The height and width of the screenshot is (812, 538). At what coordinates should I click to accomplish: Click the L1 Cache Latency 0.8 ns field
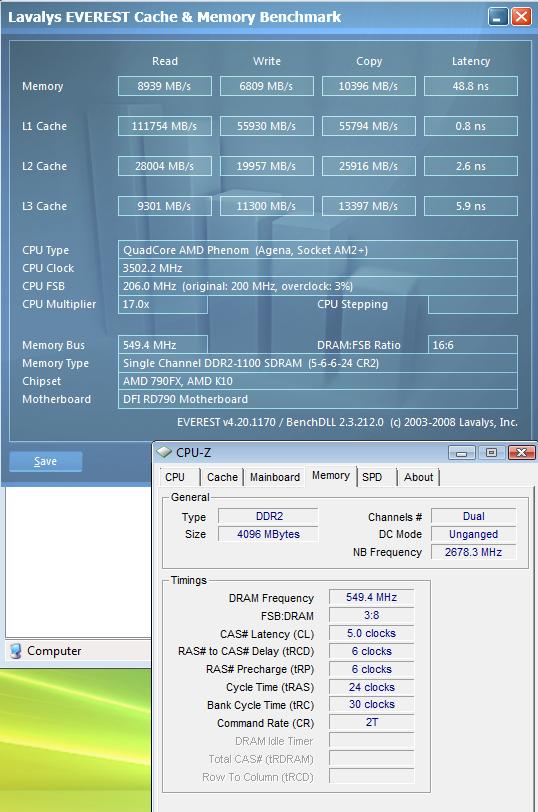(x=471, y=126)
